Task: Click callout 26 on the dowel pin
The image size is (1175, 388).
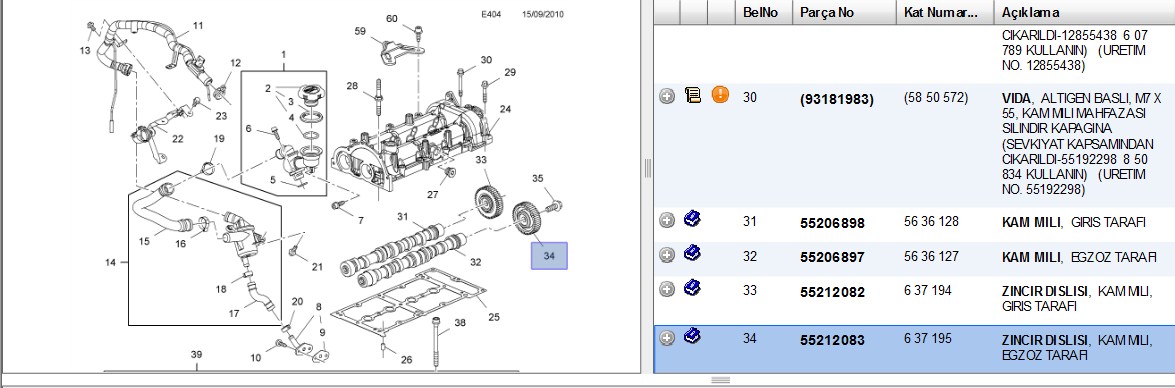Action: click(406, 360)
